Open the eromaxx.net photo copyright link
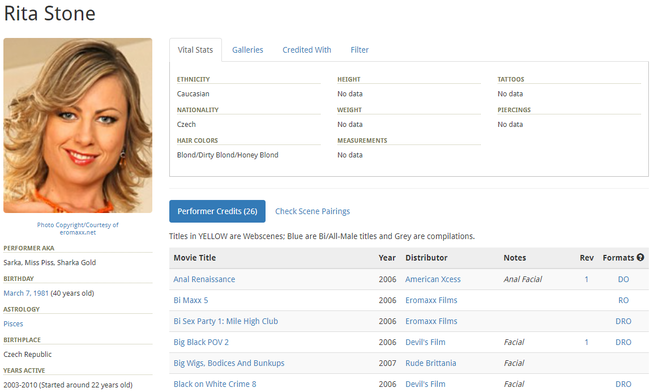Image resolution: width=650 pixels, height=392 pixels. coord(78,228)
